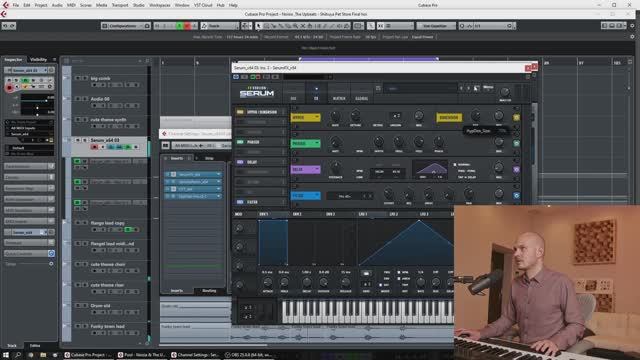640x360 pixels.
Task: Toggle the Filter rack enable button
Action: (240, 202)
